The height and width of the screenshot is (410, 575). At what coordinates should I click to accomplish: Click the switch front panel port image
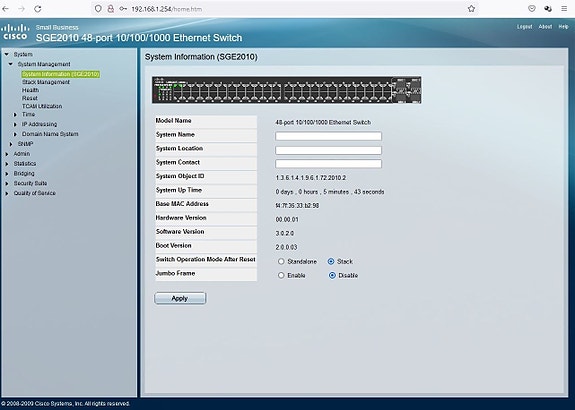[x=286, y=90]
